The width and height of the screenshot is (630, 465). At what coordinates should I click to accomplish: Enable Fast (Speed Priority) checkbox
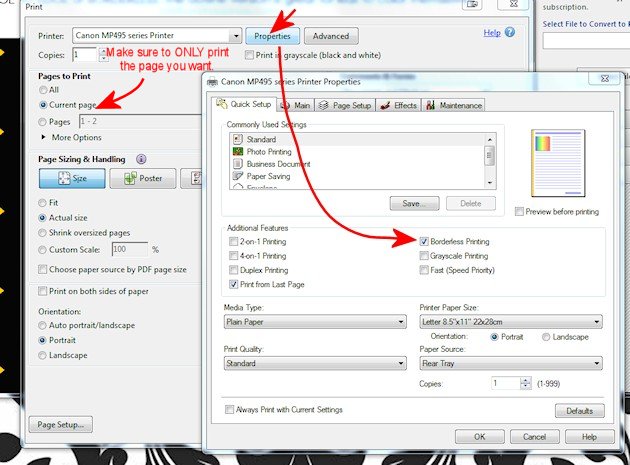click(x=424, y=270)
